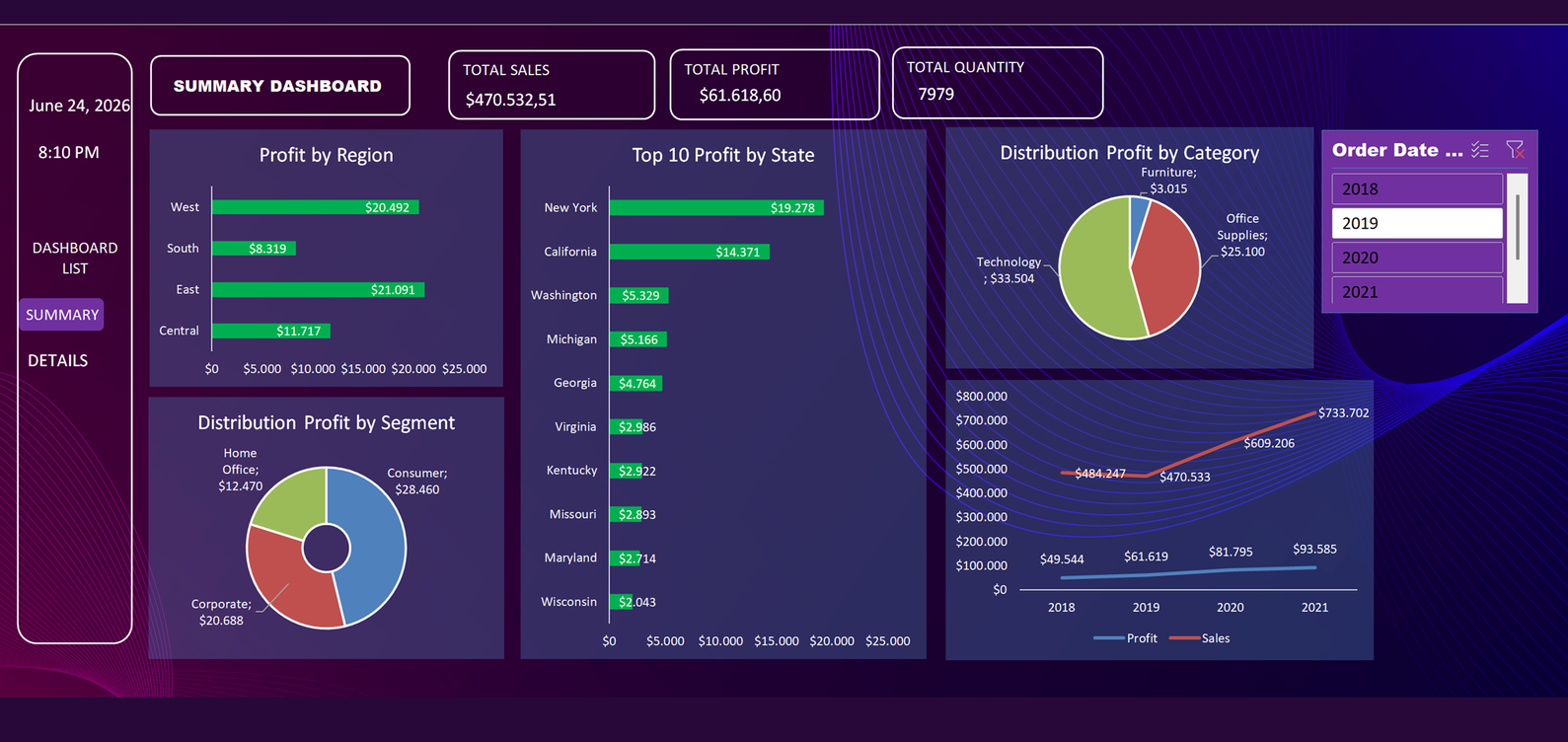Select year 2021 in Order Date slicer
This screenshot has height=742, width=1568.
click(x=1417, y=290)
